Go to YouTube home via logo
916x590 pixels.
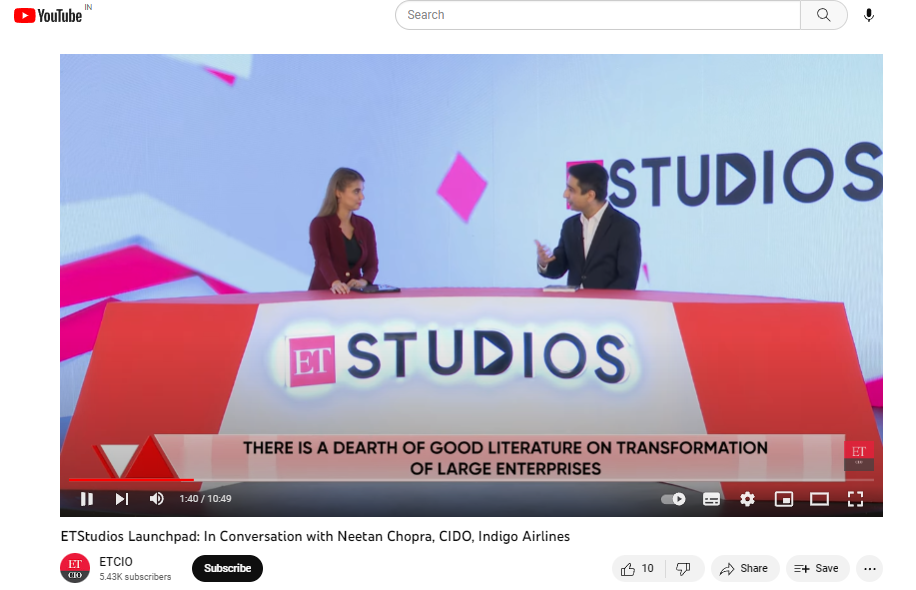pos(48,15)
